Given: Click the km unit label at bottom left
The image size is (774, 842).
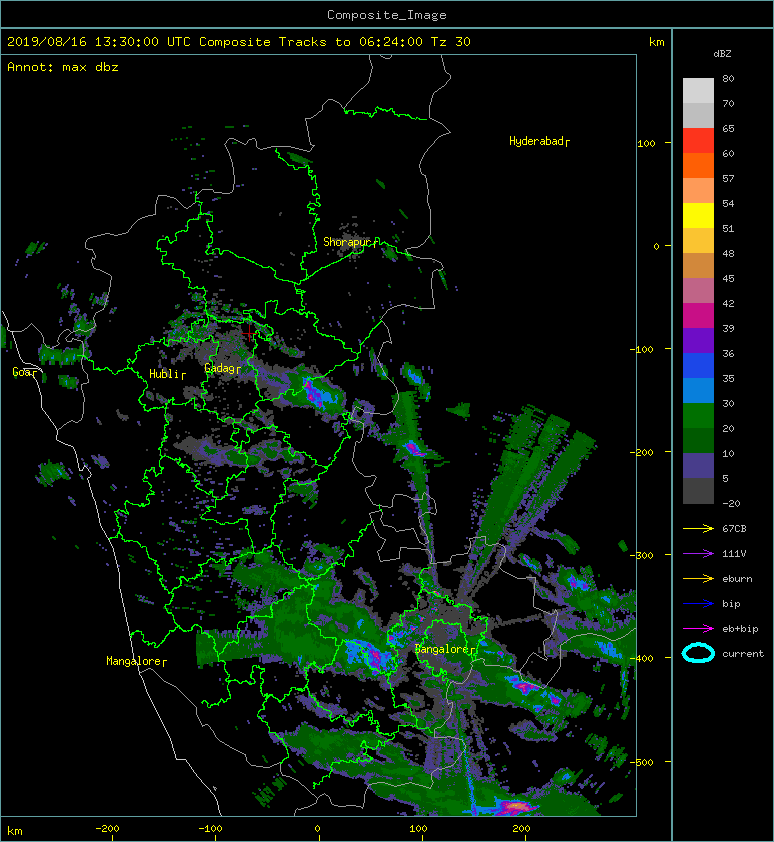Looking at the screenshot, I should [15, 831].
